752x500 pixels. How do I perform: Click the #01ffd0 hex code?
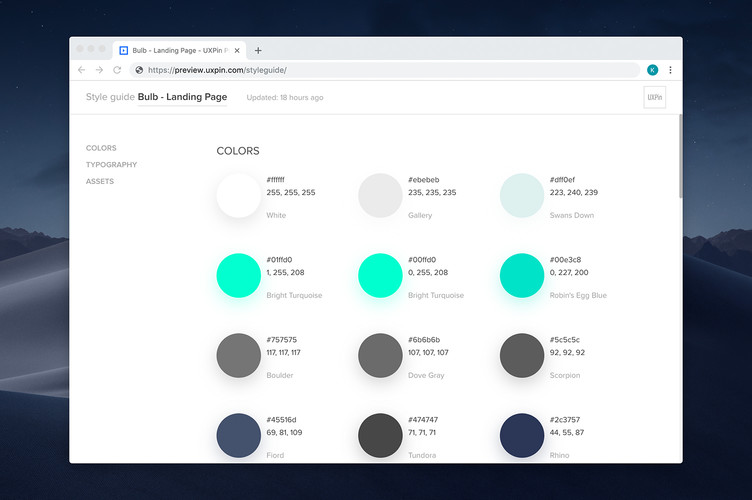[x=279, y=260]
